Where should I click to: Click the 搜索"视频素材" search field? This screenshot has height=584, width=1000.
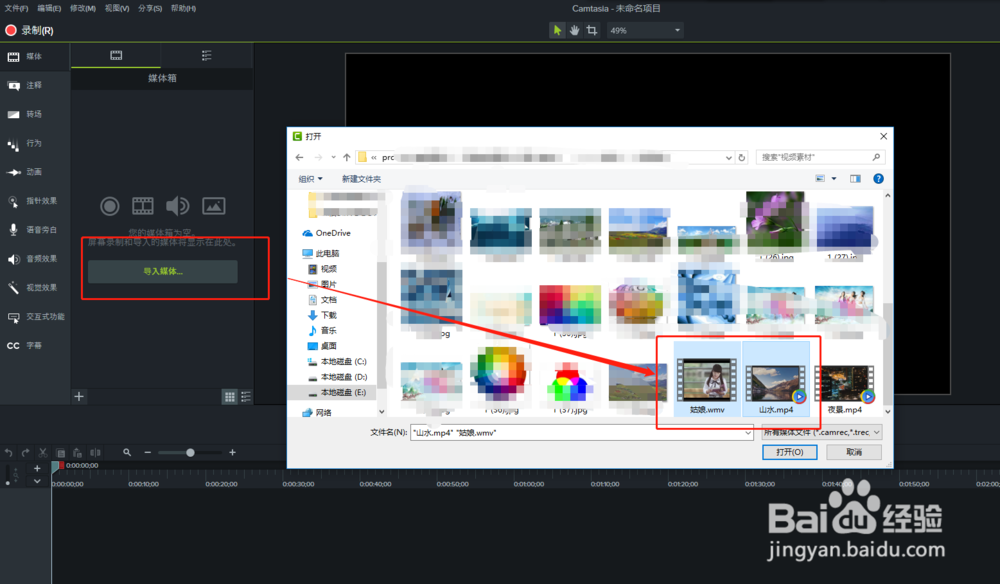point(820,157)
